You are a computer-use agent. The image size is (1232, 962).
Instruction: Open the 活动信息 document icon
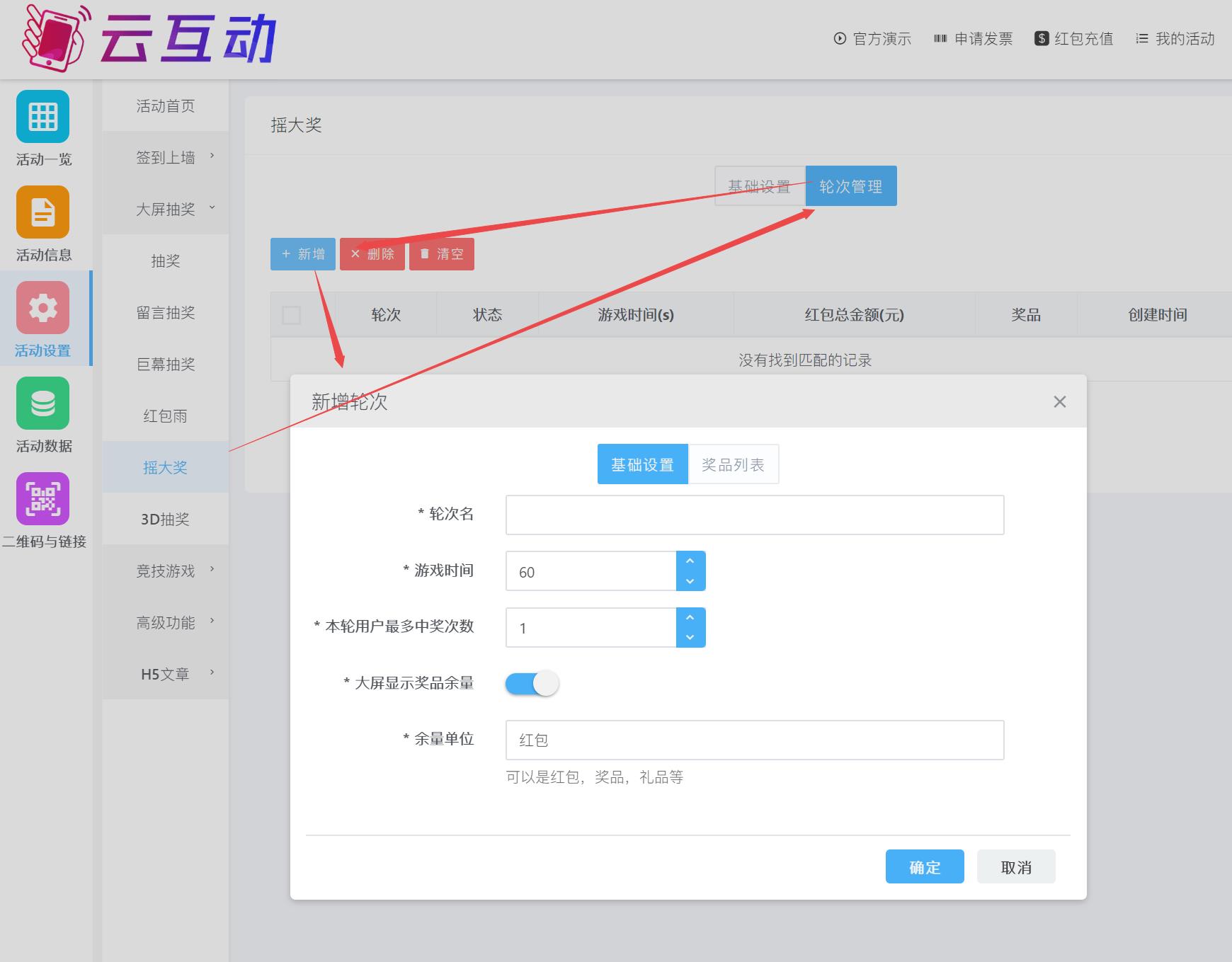click(43, 212)
